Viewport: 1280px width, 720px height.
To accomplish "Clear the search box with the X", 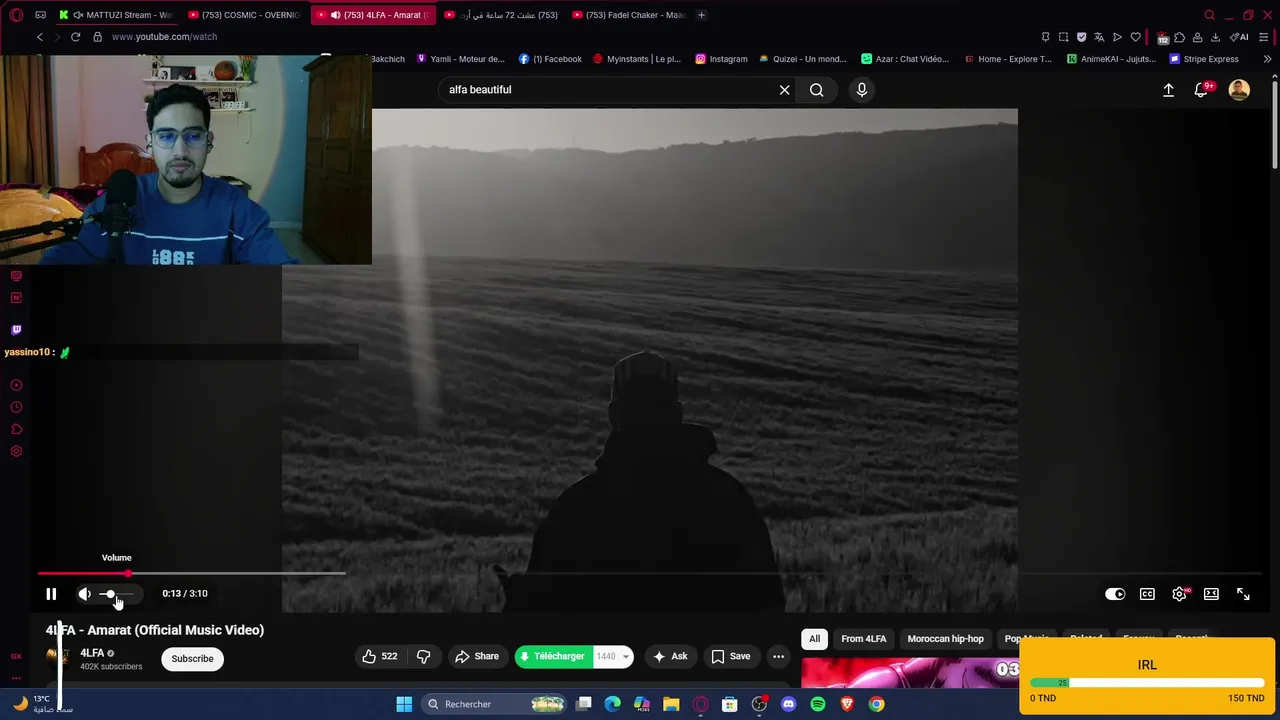I will tap(785, 90).
